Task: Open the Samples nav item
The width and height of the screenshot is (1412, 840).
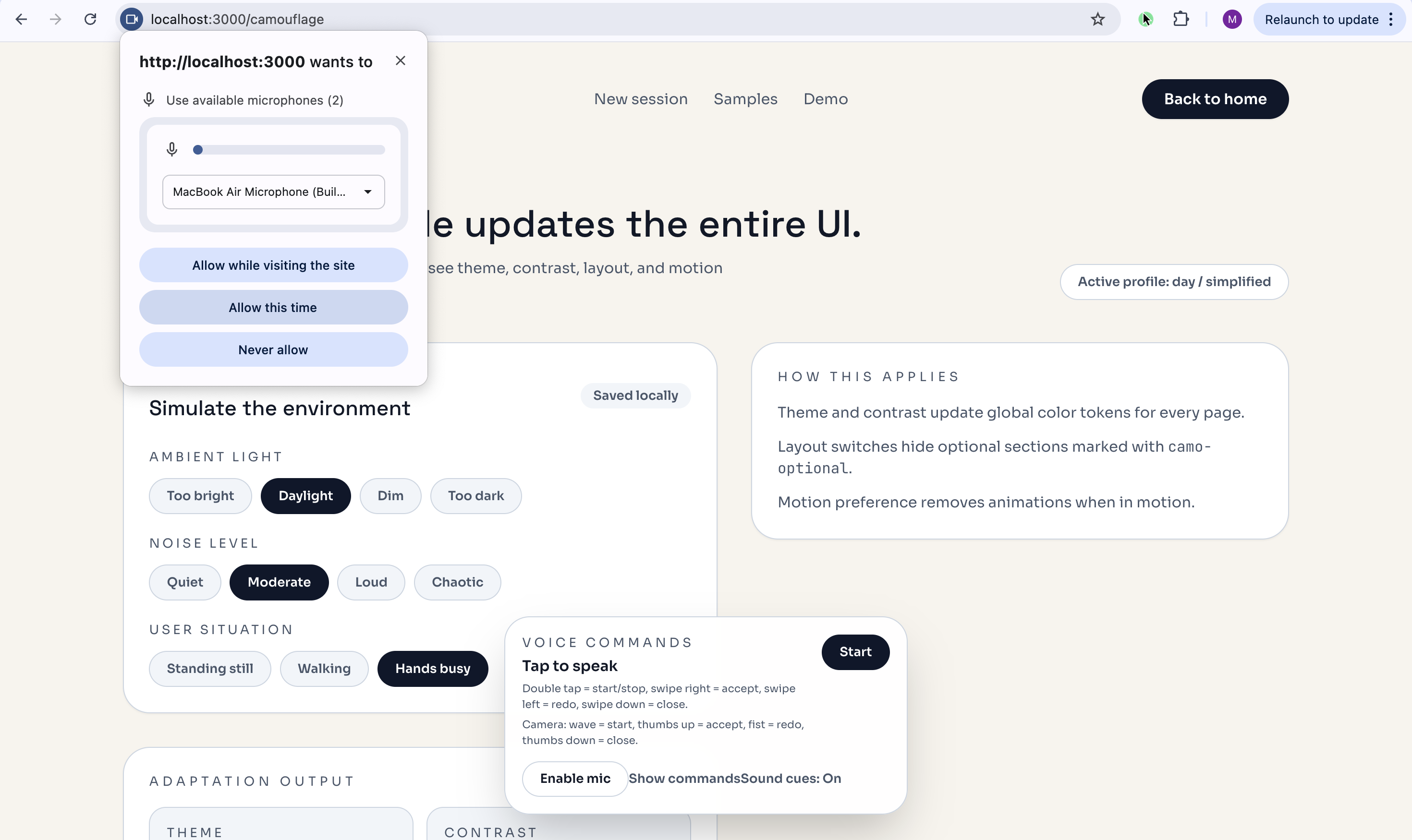Action: point(745,99)
